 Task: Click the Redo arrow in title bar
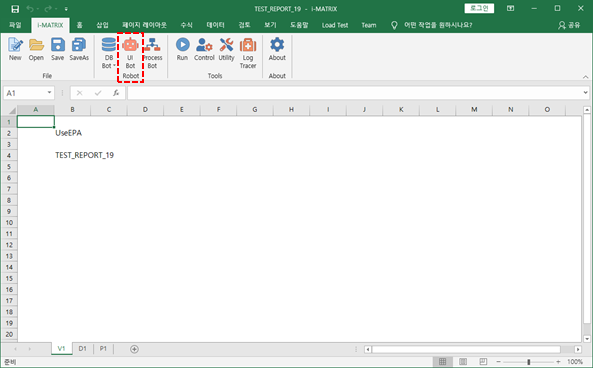(48, 9)
